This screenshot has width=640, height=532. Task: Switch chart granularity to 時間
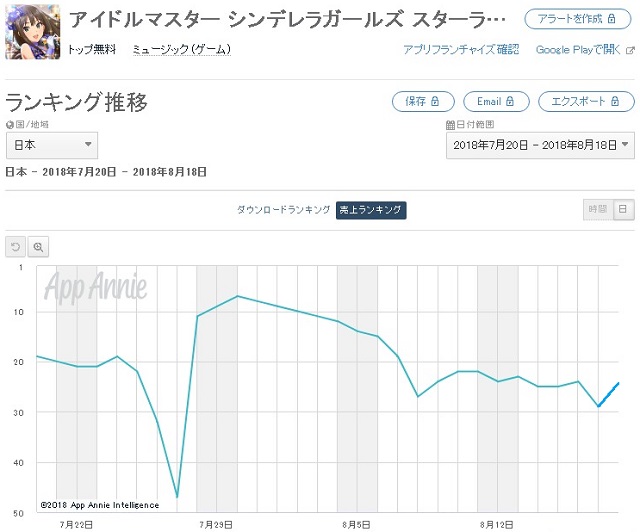[x=598, y=209]
